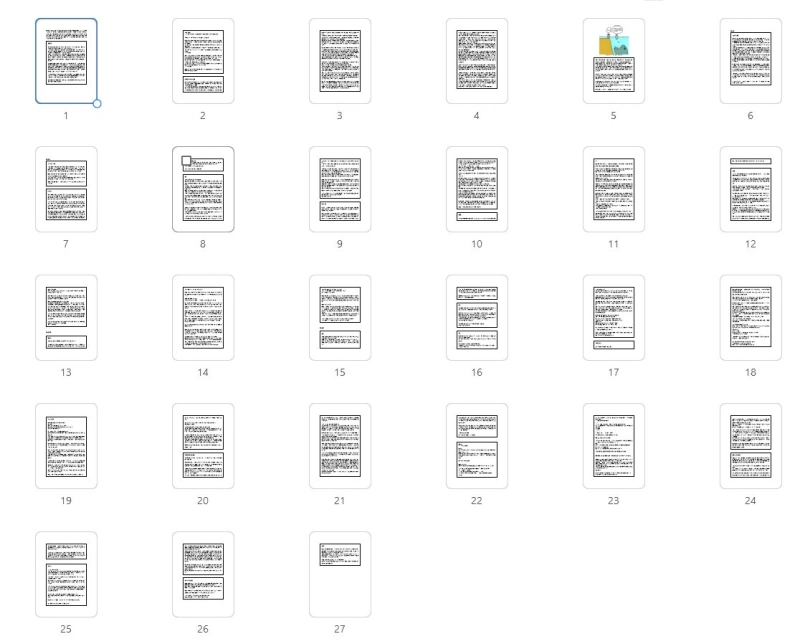Open page 5 thumbnail with the colored illustration
The width and height of the screenshot is (800, 644).
click(613, 61)
